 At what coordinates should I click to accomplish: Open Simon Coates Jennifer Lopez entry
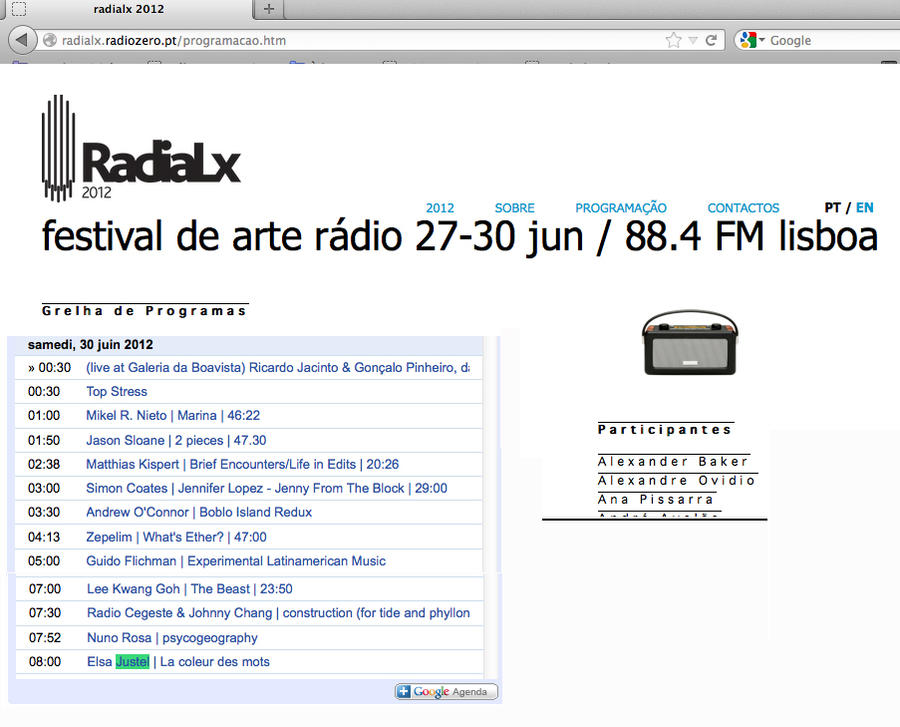(266, 488)
